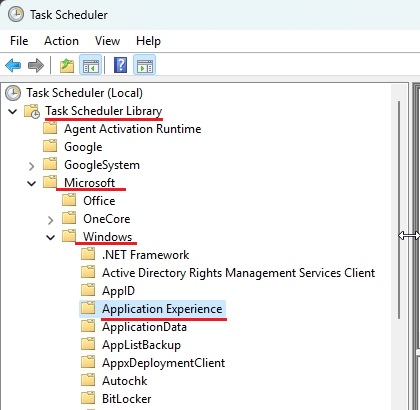Select the ApplicationData folder label
This screenshot has height=410, width=420.
coord(144,327)
